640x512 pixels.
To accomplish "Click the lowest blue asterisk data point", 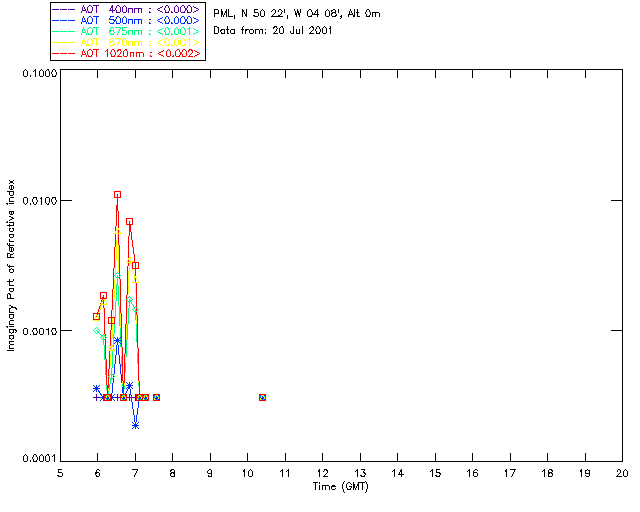I will click(136, 425).
